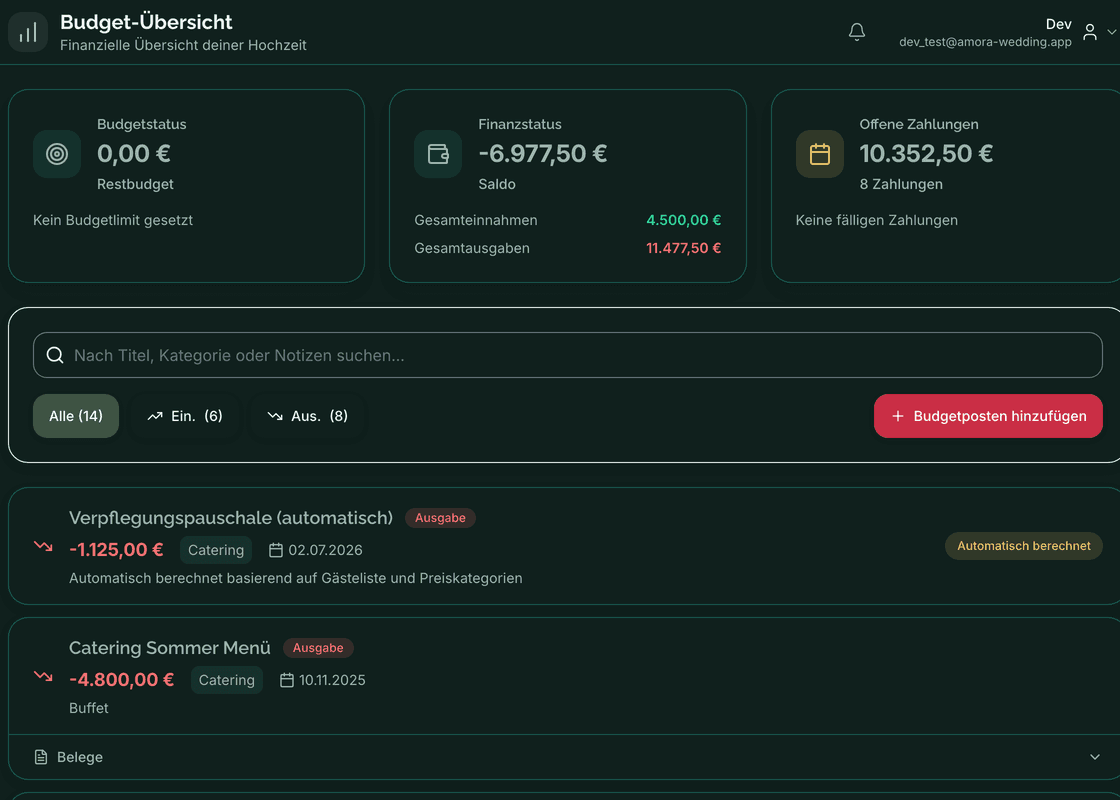The width and height of the screenshot is (1120, 800).
Task: Click the downward trend icon in Aus. filter
Action: [275, 416]
